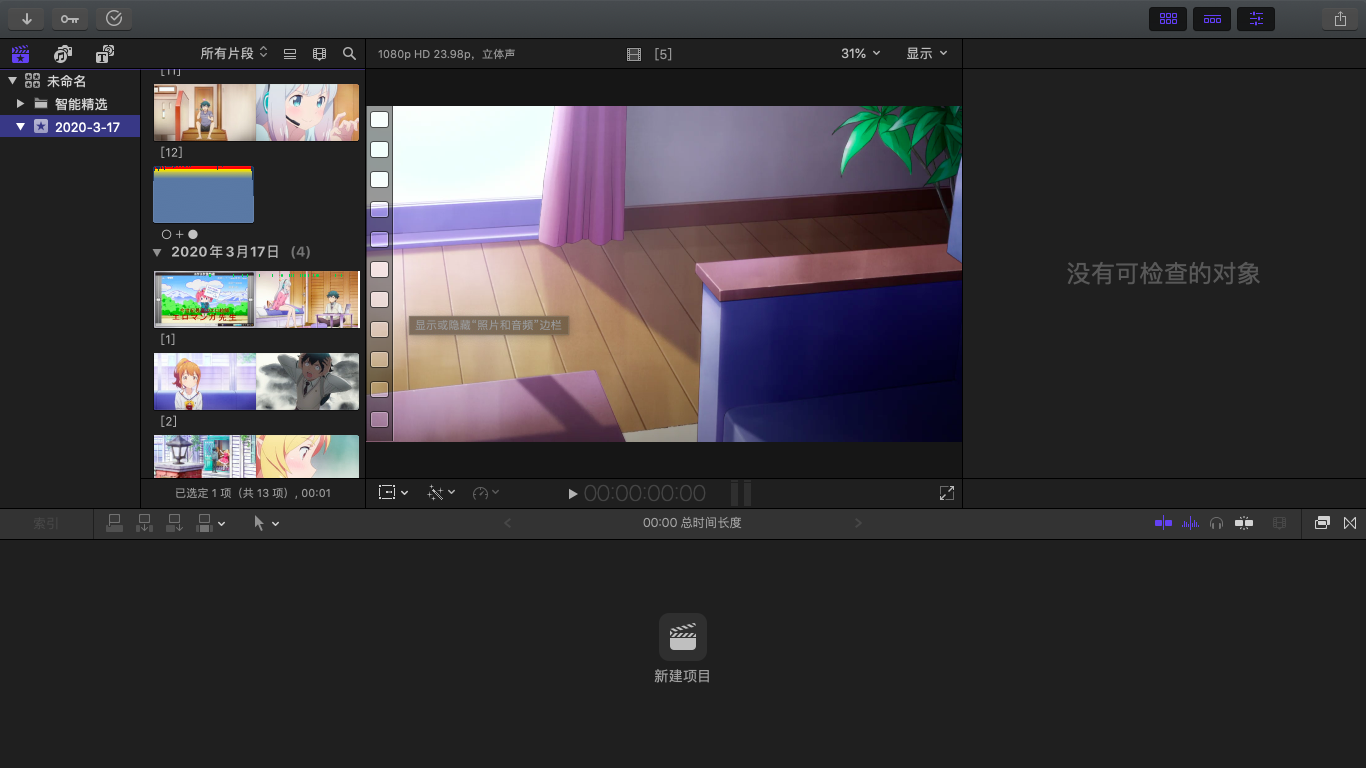Viewport: 1366px width, 768px height.
Task: Open the Select arrow tool dropdown
Action: 266,523
